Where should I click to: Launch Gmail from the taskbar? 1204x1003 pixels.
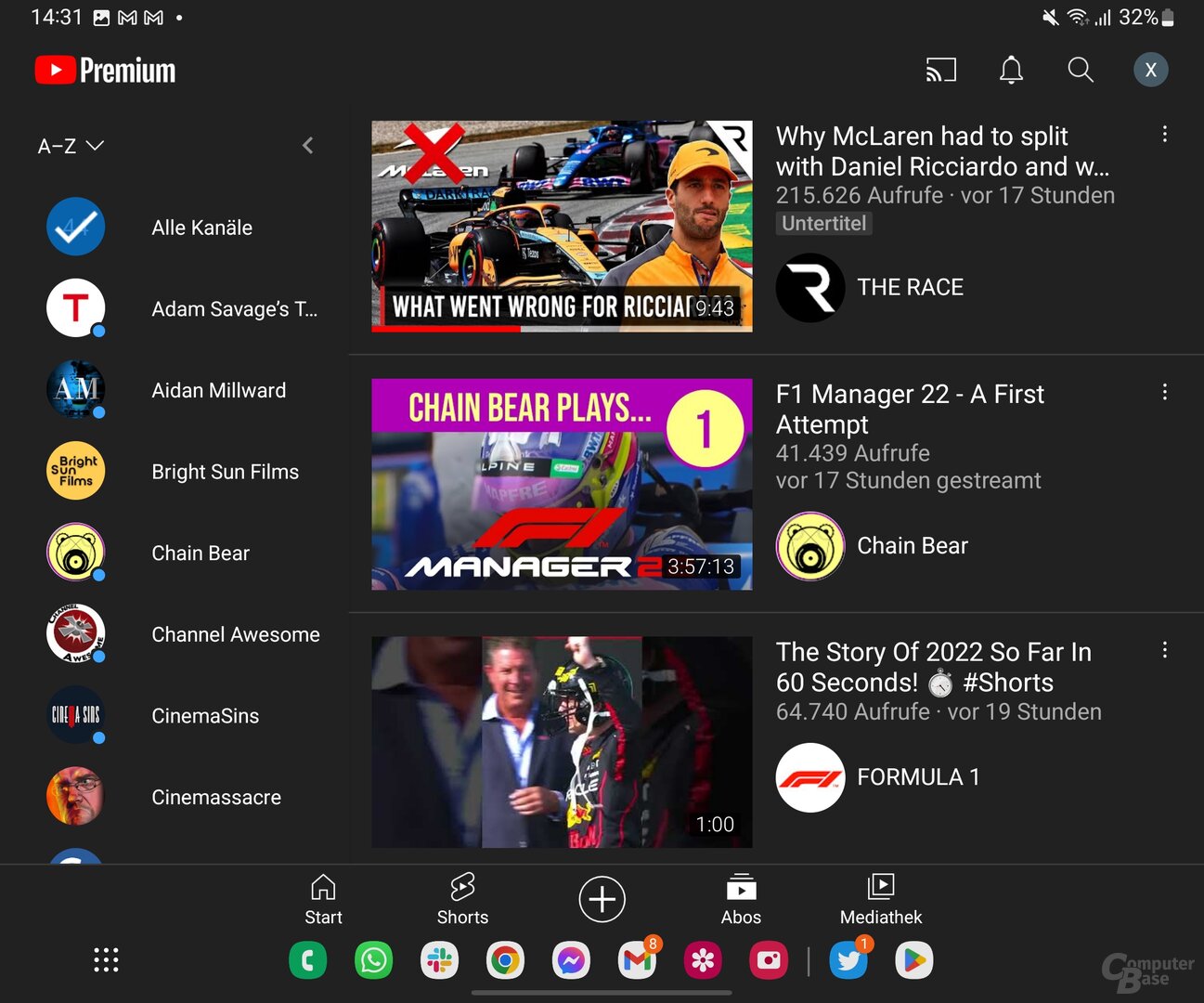pyautogui.click(x=638, y=960)
